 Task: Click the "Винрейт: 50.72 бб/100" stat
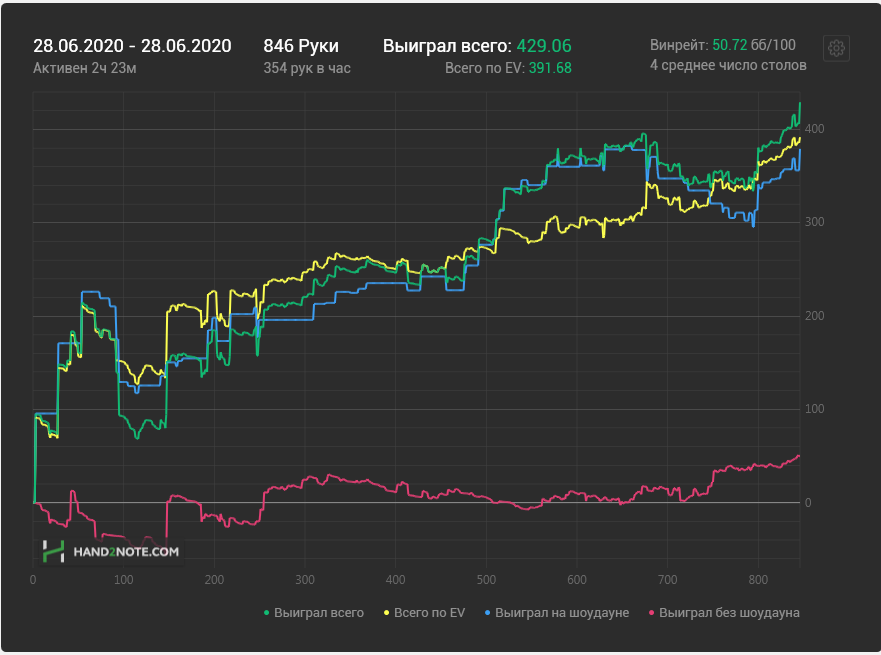pos(723,45)
